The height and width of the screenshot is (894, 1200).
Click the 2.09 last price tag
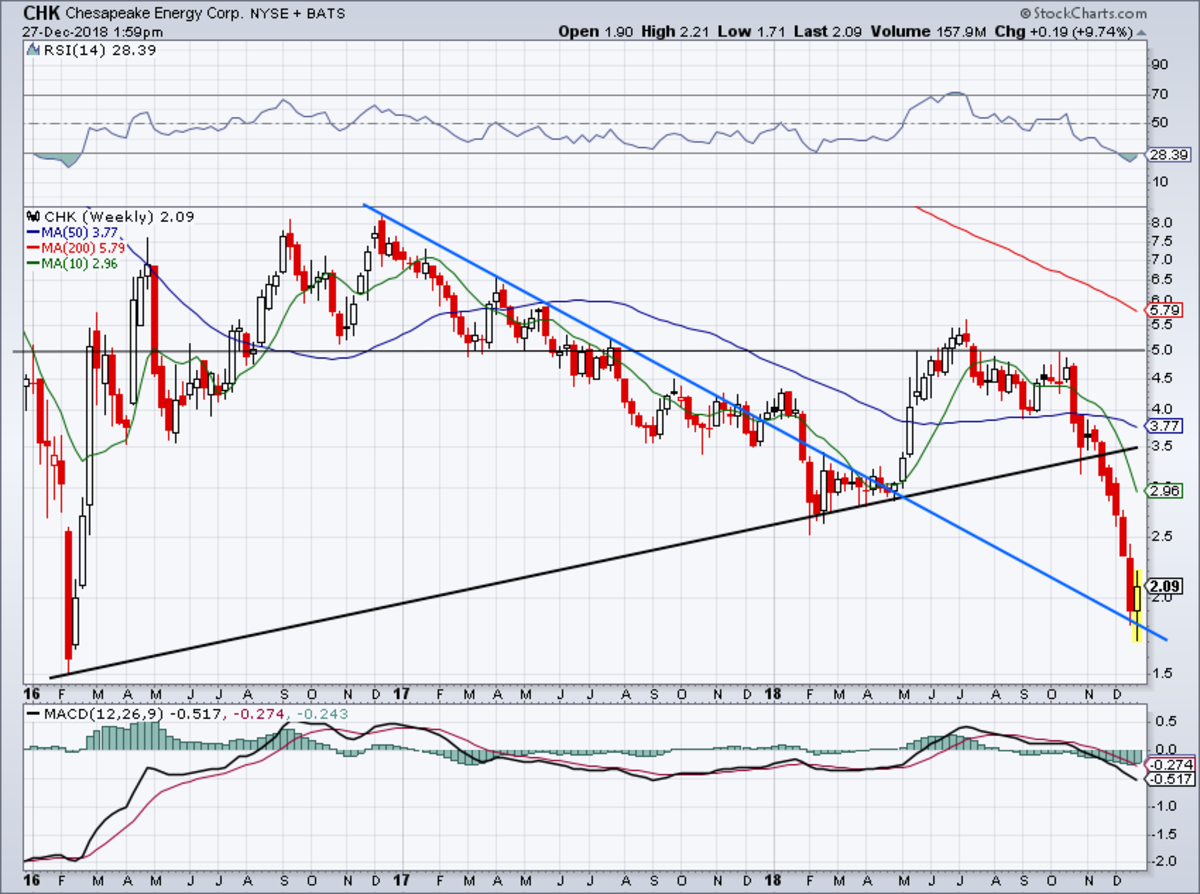(x=1166, y=587)
